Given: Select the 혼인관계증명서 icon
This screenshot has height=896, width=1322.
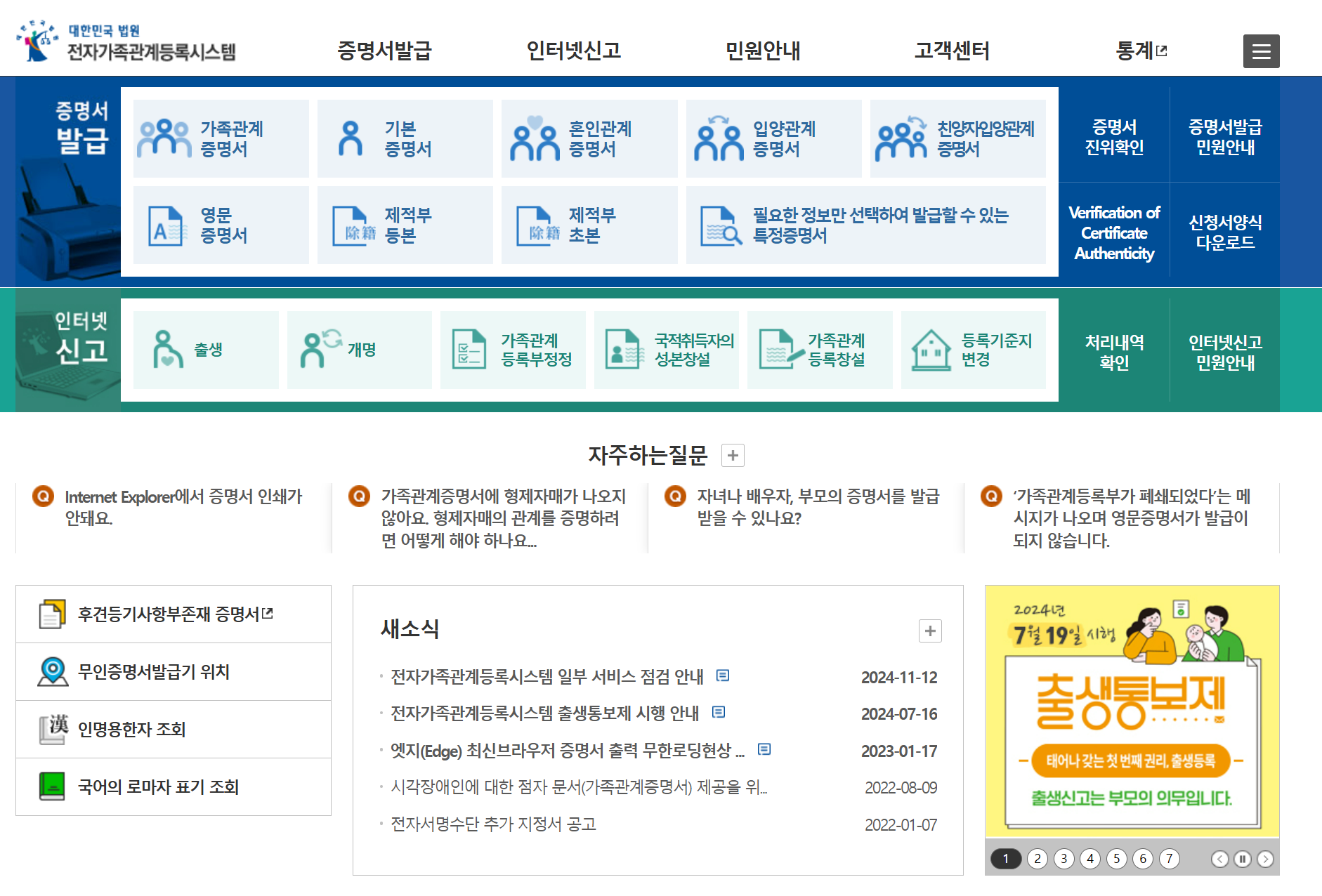Looking at the screenshot, I should coord(589,136).
